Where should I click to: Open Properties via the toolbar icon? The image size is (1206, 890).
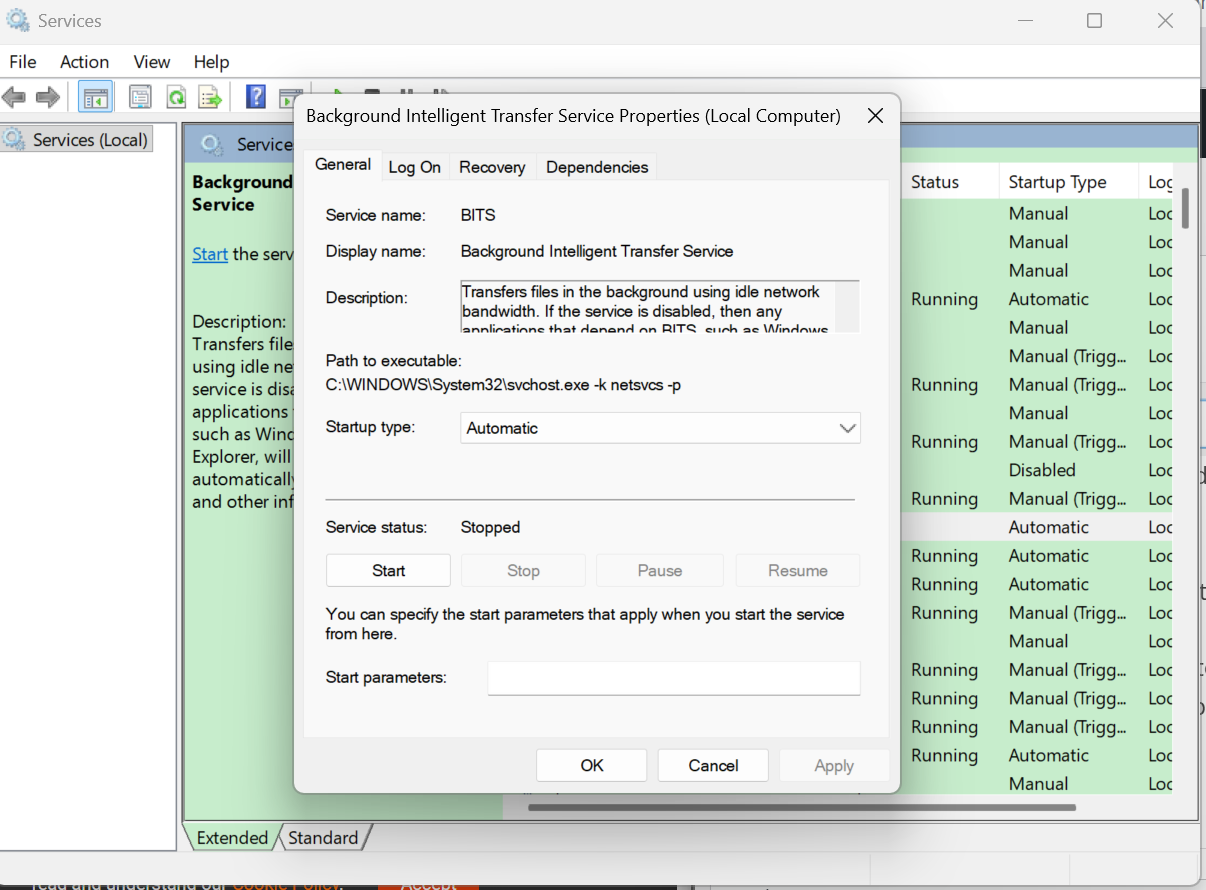[140, 96]
